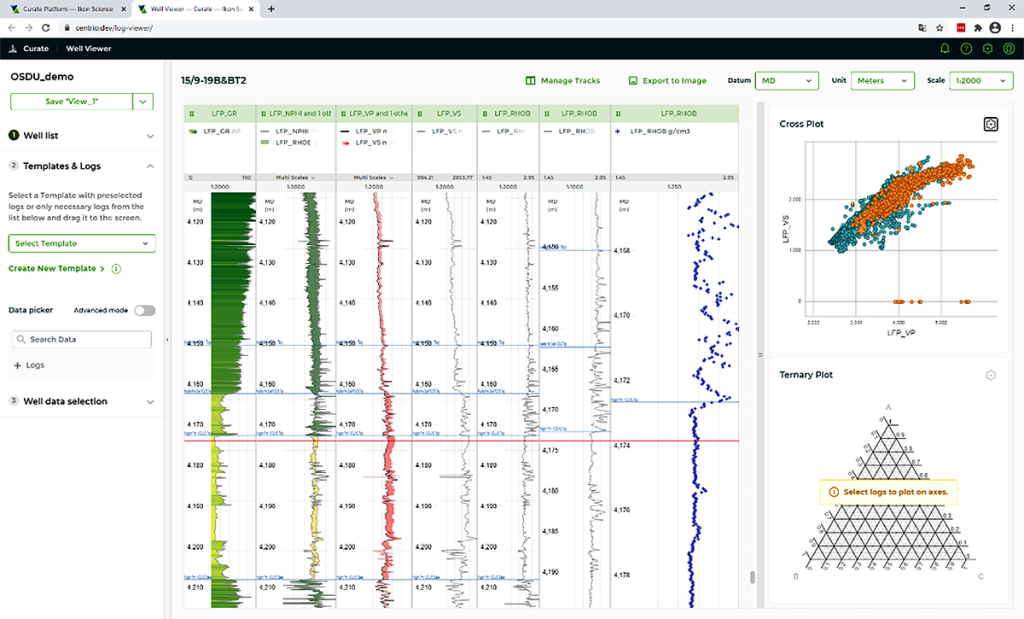Select the Well Viewer tab

tap(88, 47)
